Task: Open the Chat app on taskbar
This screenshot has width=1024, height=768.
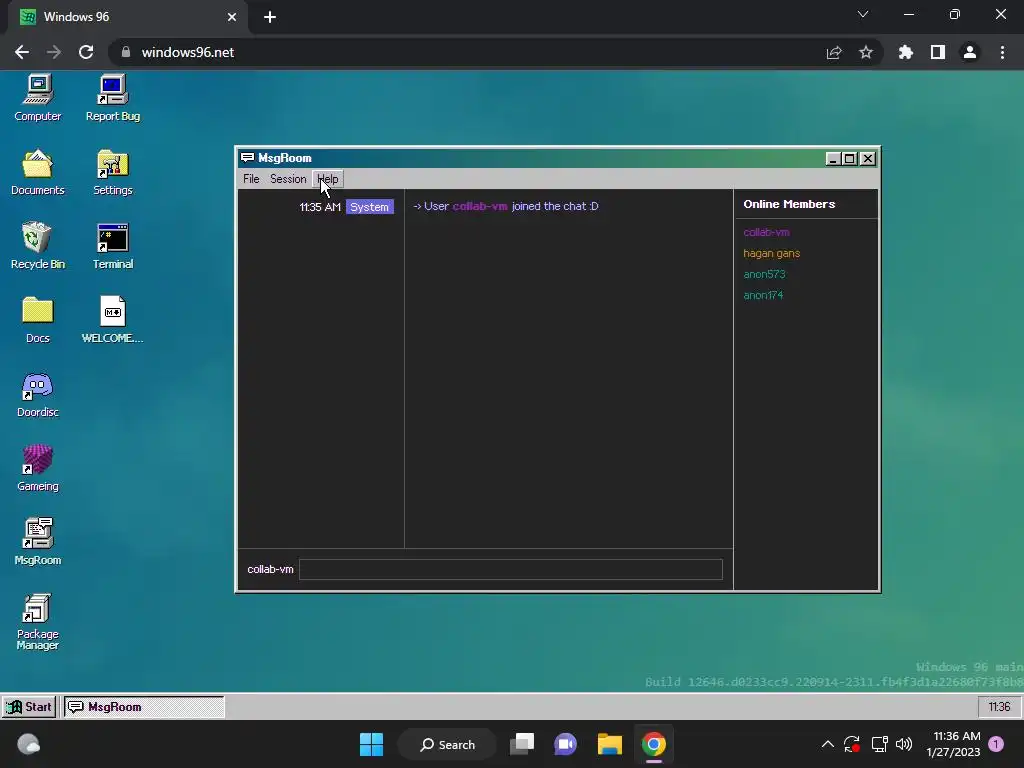Action: coord(566,744)
